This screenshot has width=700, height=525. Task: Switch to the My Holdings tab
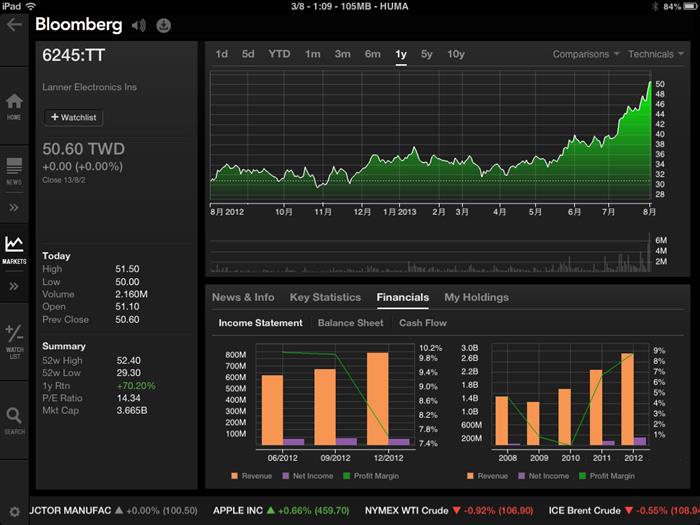point(476,297)
